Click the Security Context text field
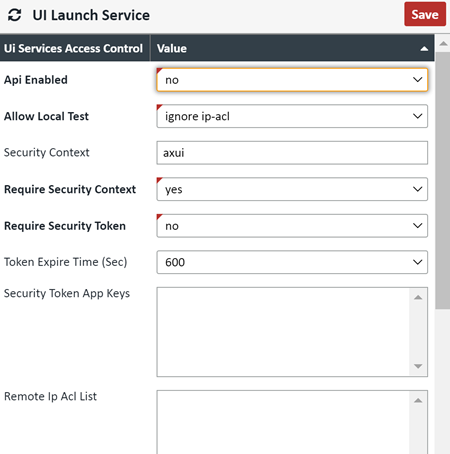 coord(292,153)
